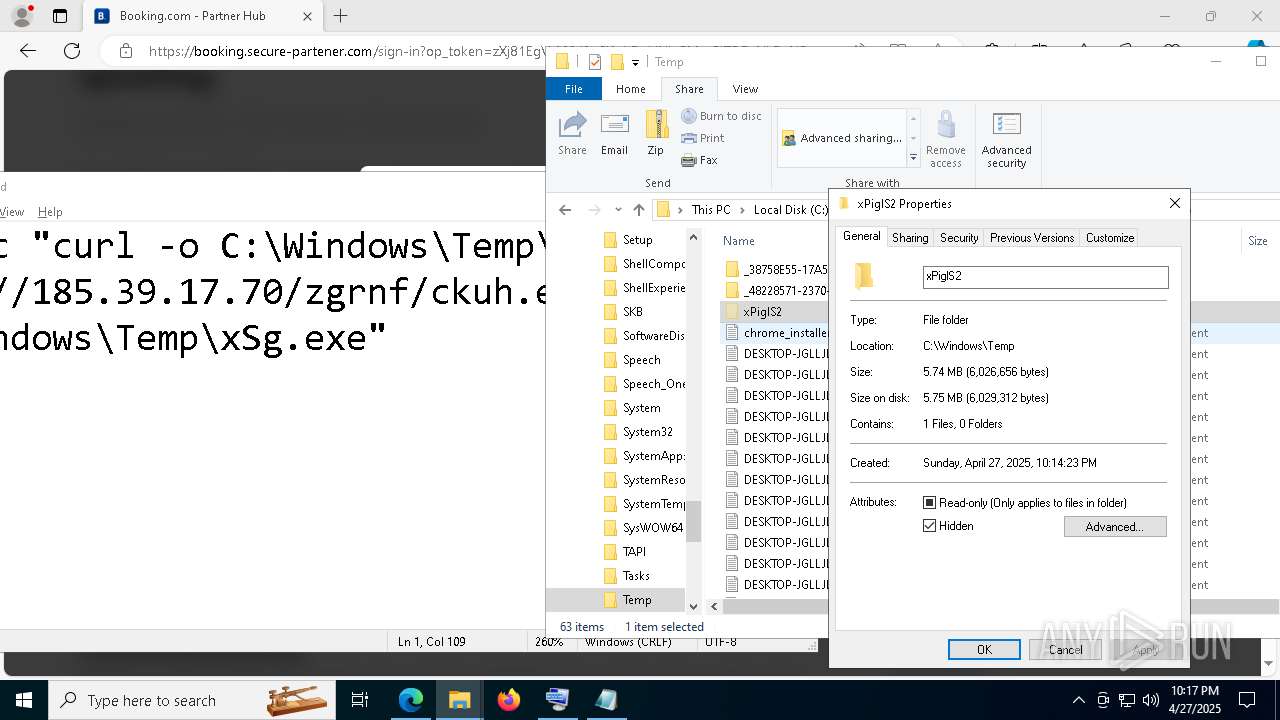Viewport: 1280px width, 720px height.
Task: Click This PC in the address breadcrumb
Action: 711,210
